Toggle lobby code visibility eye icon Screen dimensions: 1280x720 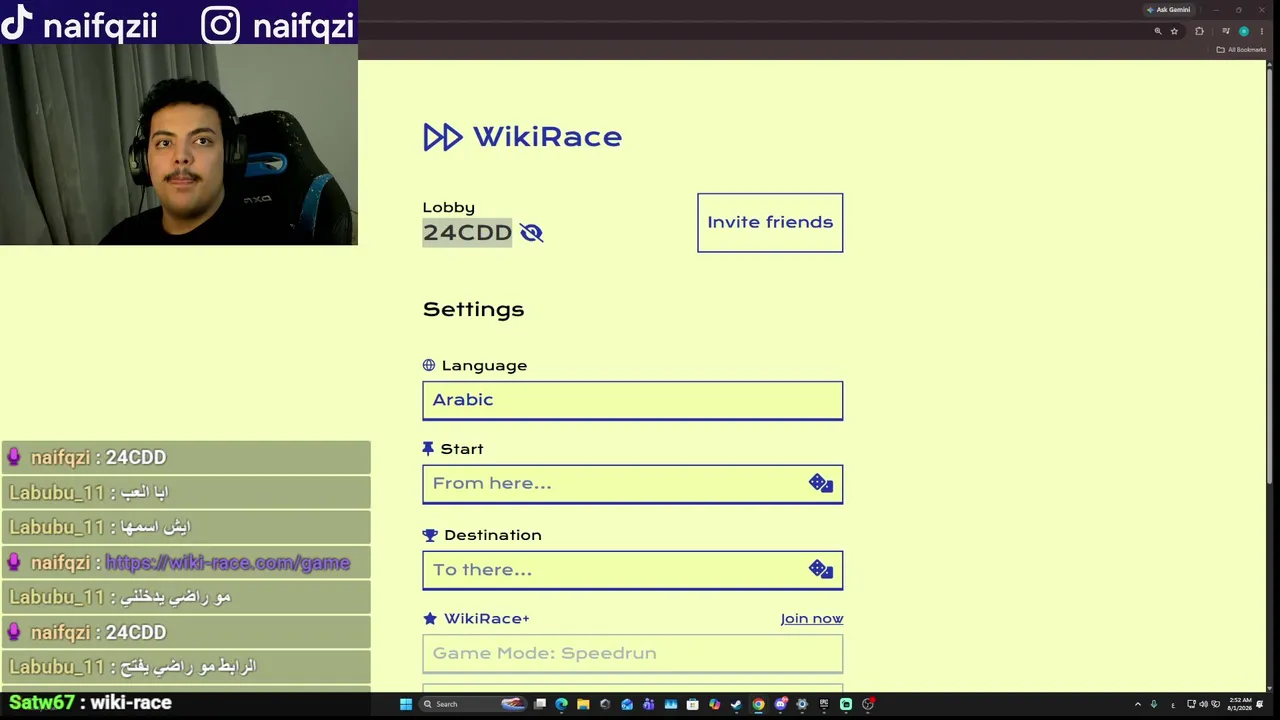[531, 233]
